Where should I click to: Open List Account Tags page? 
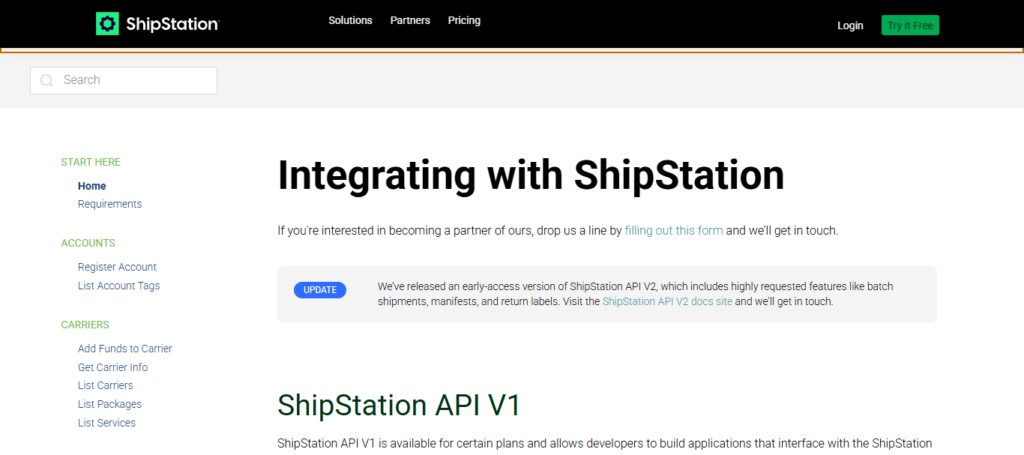[119, 285]
